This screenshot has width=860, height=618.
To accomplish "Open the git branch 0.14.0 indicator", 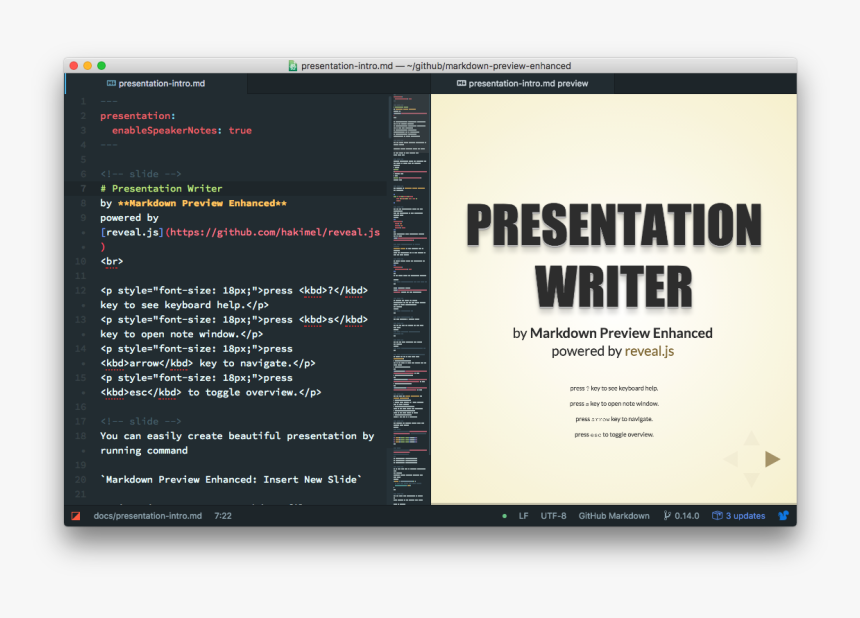I will click(x=681, y=516).
